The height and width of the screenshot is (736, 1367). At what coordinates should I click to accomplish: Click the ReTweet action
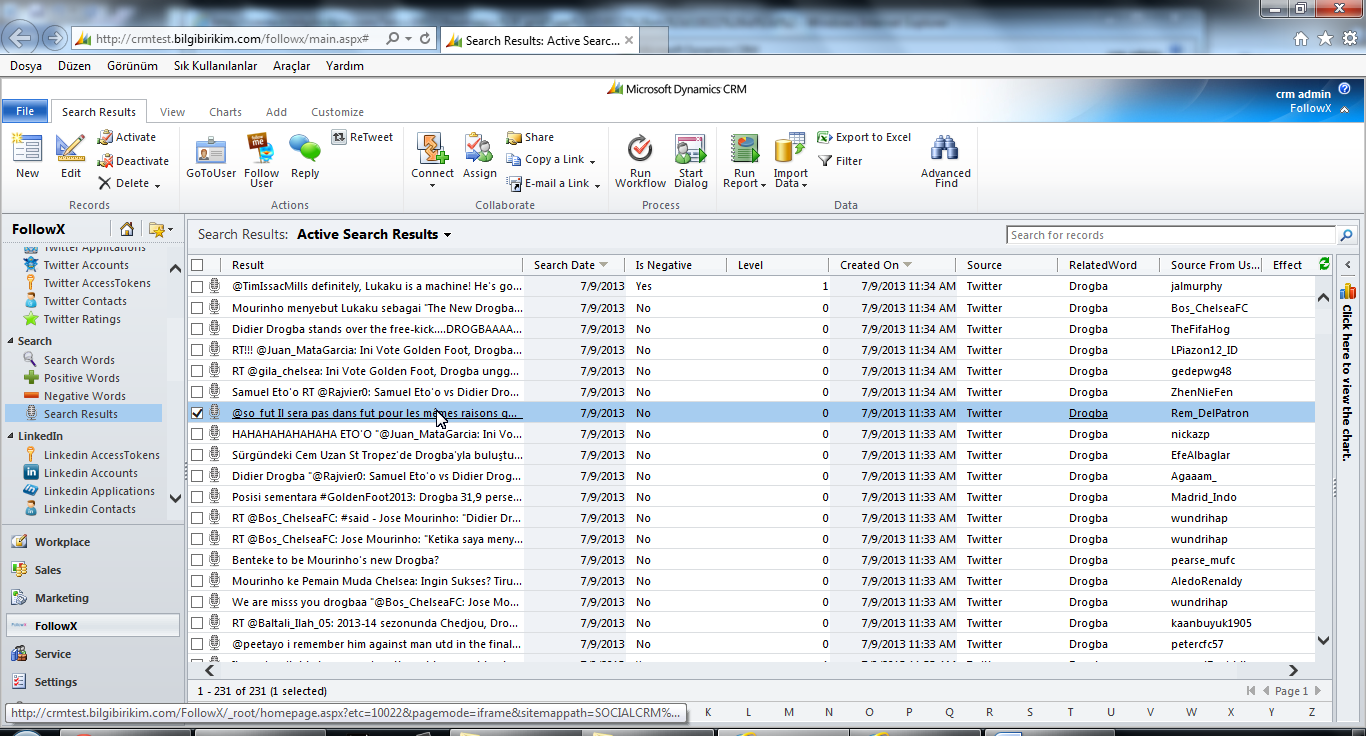coord(363,137)
